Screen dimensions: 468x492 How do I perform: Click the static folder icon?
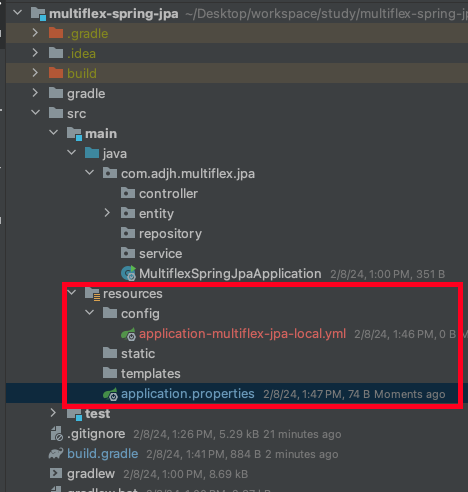[x=110, y=353]
